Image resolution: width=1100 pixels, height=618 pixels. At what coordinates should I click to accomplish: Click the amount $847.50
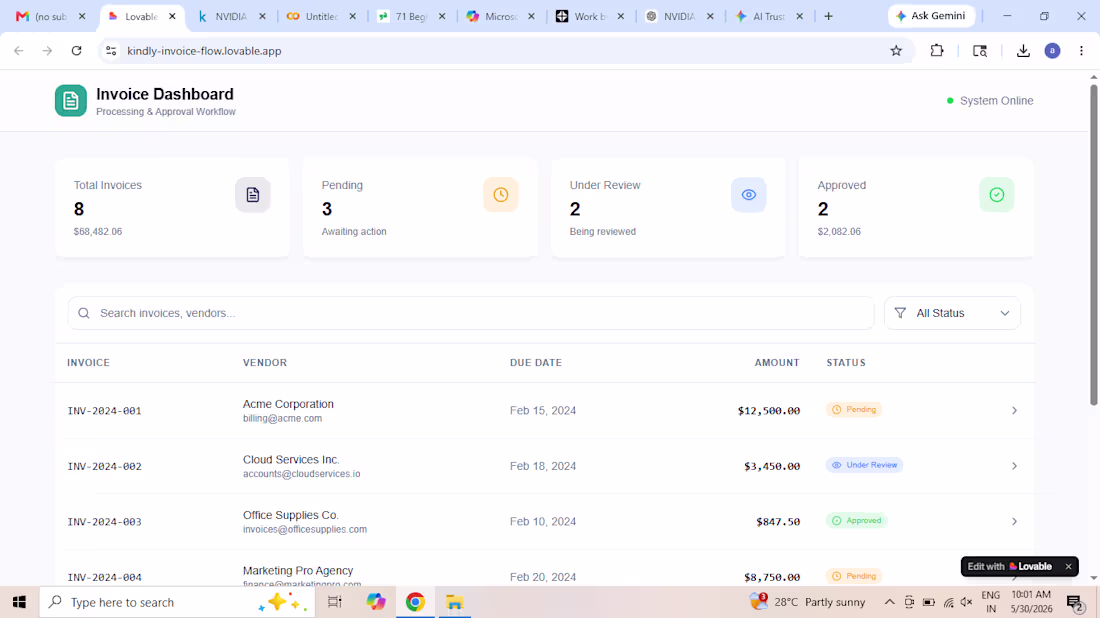(778, 521)
